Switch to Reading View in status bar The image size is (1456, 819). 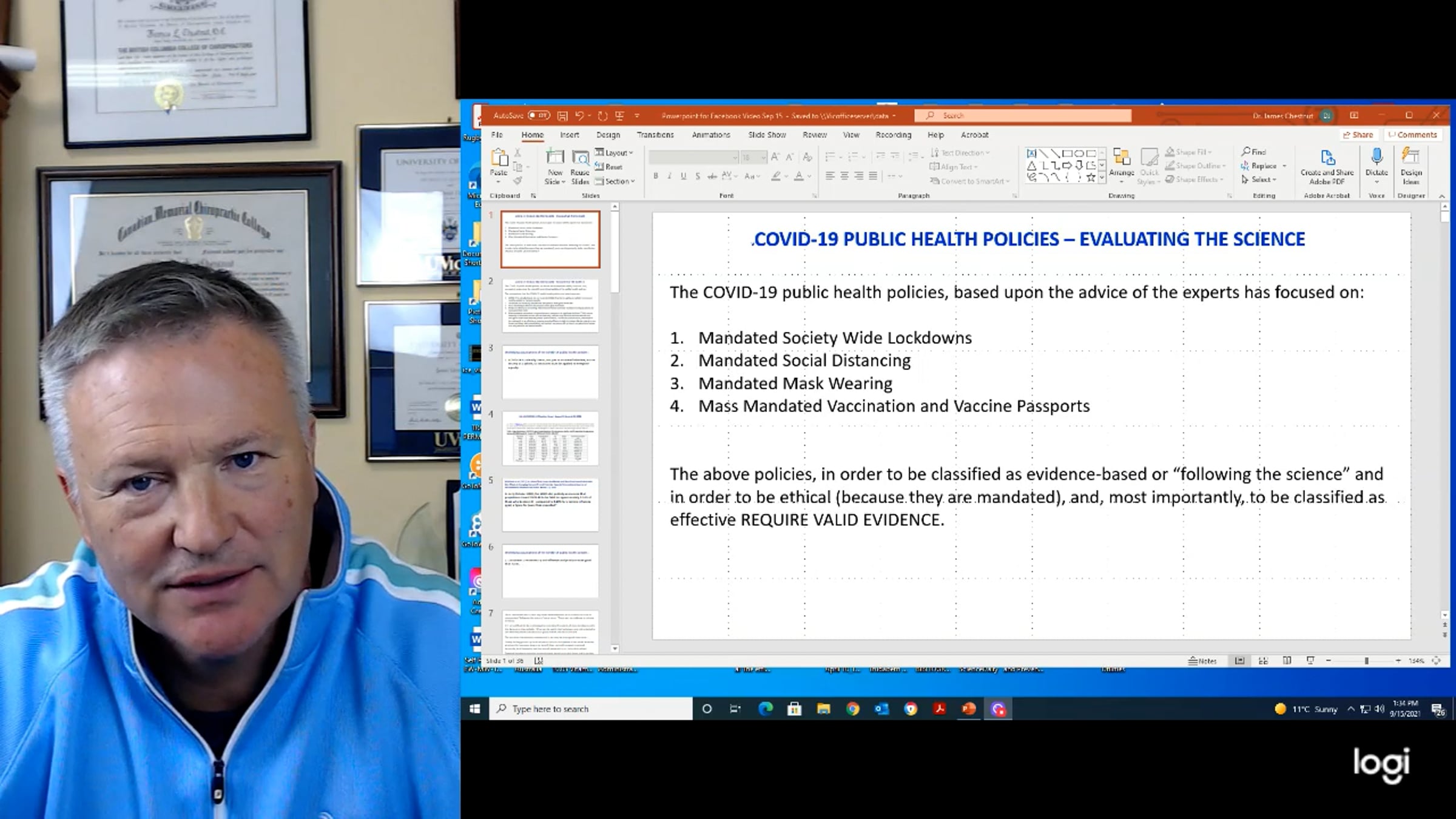pyautogui.click(x=1287, y=661)
